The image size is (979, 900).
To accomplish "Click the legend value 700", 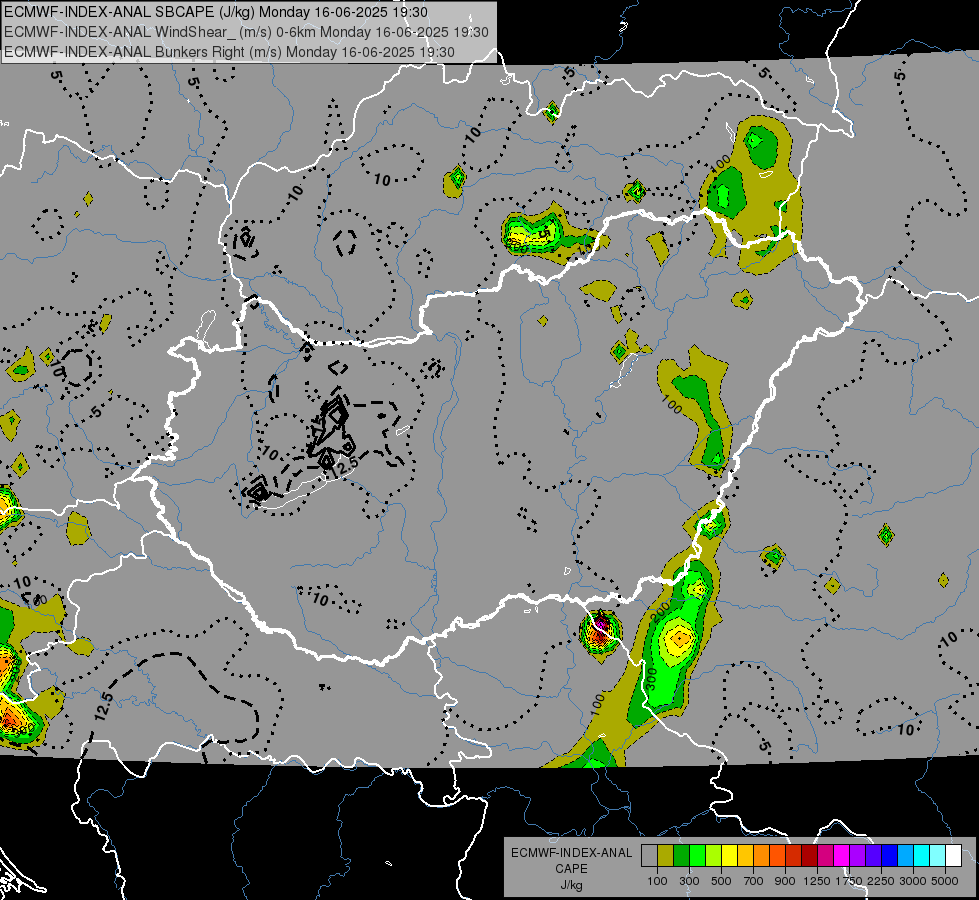I will pos(754,881).
